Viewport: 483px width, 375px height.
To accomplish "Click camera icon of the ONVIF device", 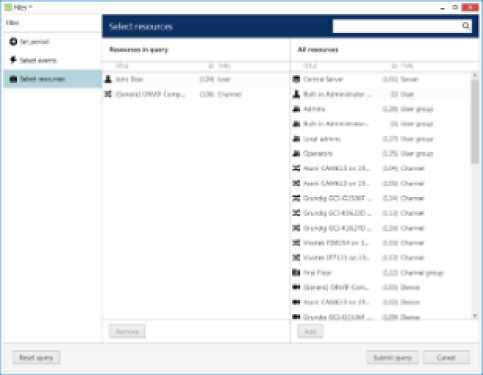I will (296, 287).
